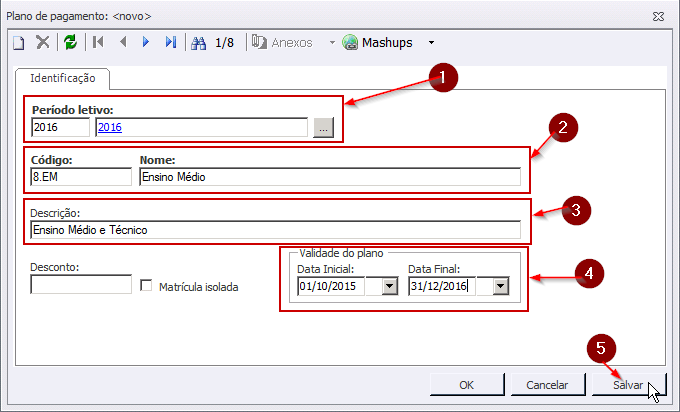
Task: Open the toolbar options dropdown arrow
Action: (431, 43)
